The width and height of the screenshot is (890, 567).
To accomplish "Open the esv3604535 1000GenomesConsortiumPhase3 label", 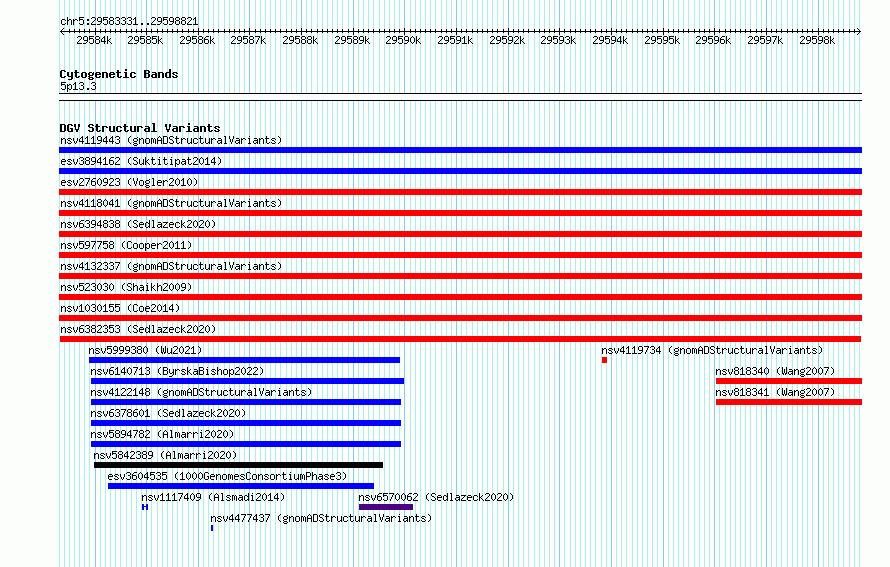I will click(x=227, y=476).
